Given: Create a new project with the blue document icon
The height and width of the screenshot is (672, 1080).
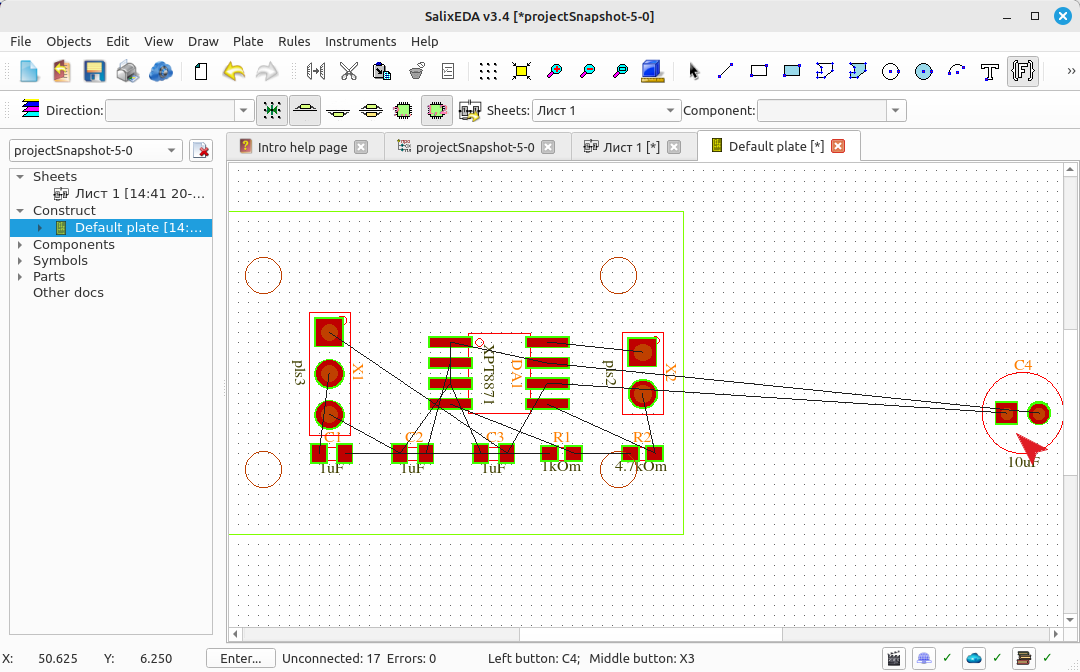Looking at the screenshot, I should (29, 71).
